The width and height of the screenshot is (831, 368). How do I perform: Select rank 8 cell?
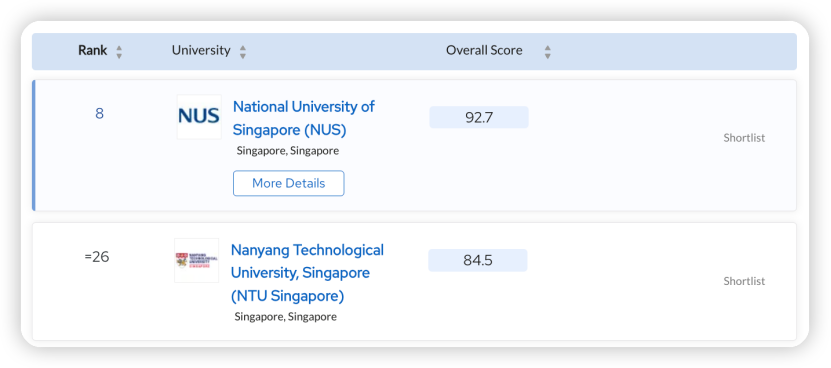click(99, 114)
